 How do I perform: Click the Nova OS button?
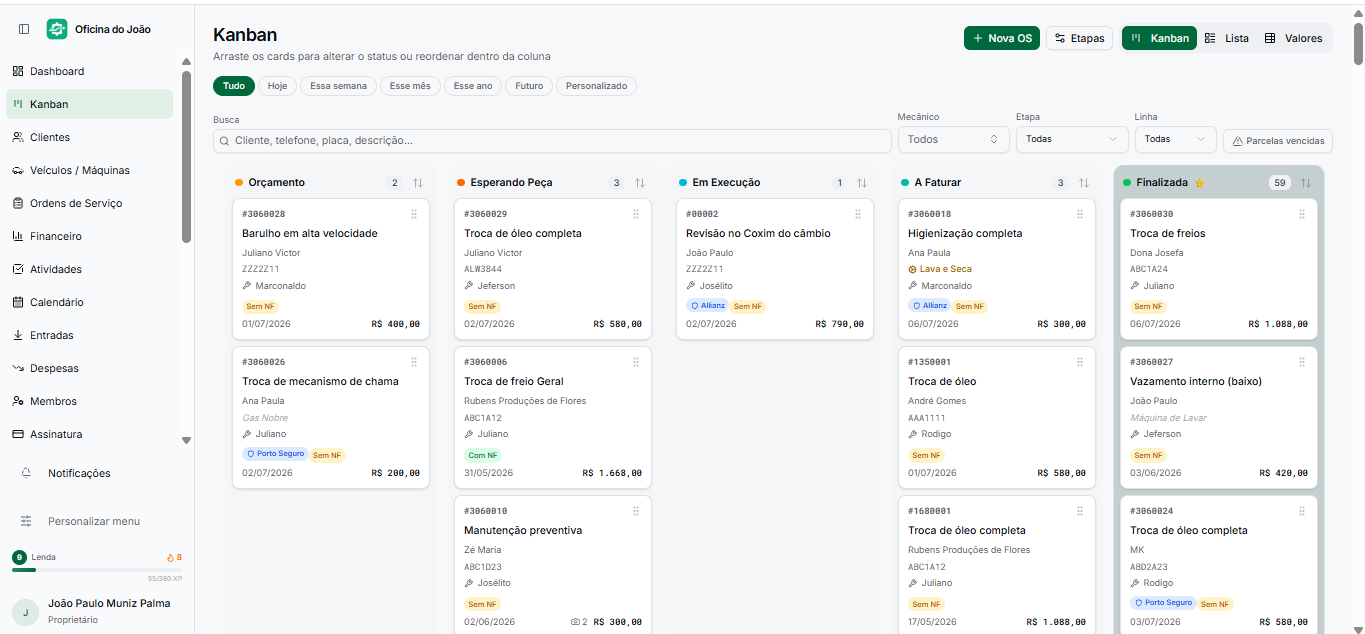point(1002,38)
